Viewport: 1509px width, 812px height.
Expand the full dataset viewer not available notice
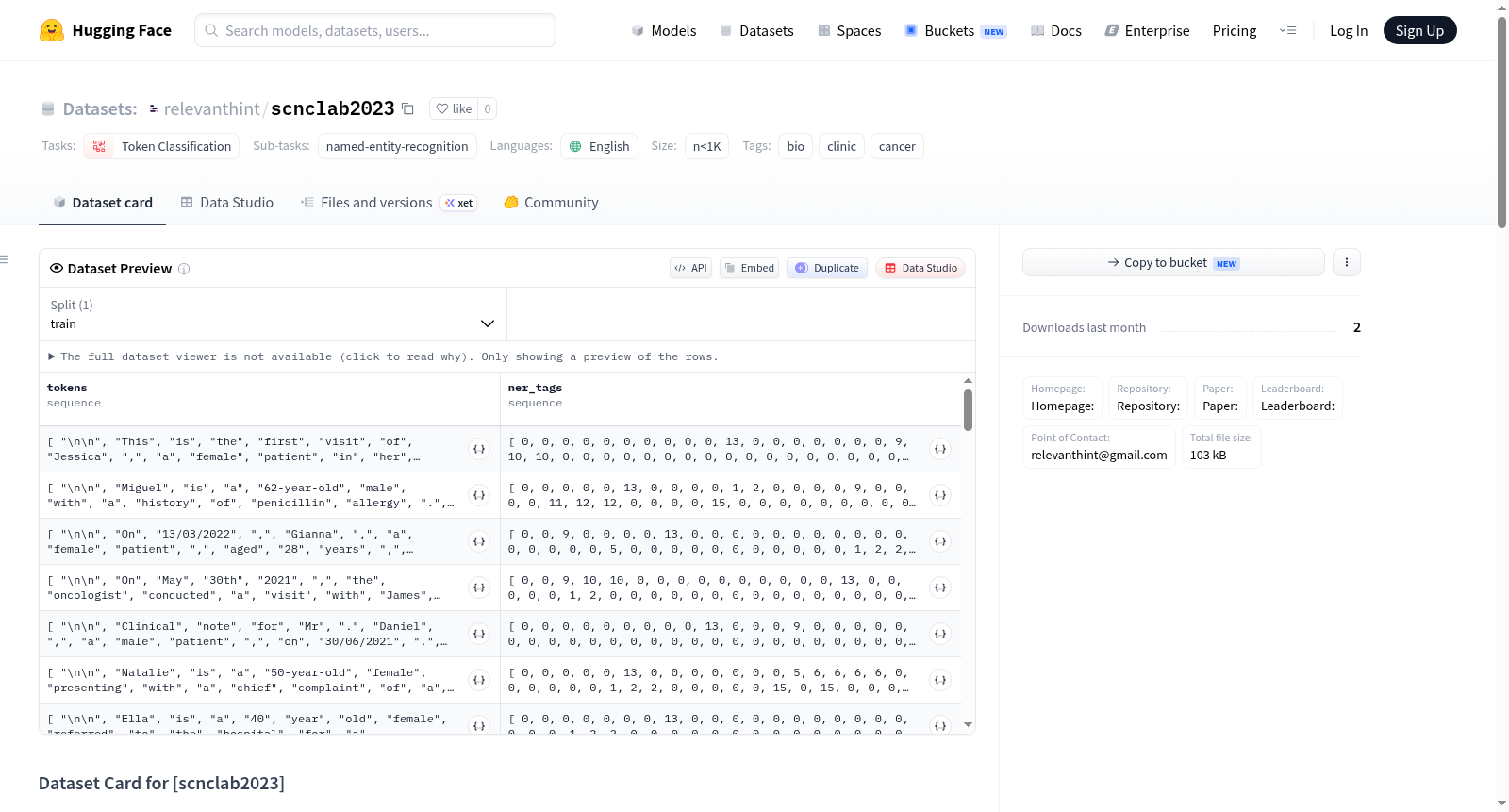coord(384,356)
